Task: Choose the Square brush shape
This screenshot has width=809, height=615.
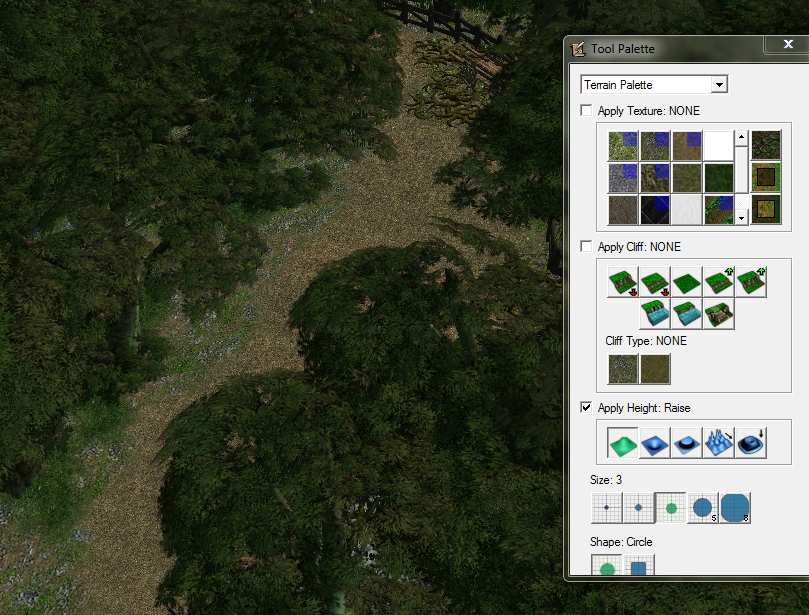Action: tap(639, 564)
